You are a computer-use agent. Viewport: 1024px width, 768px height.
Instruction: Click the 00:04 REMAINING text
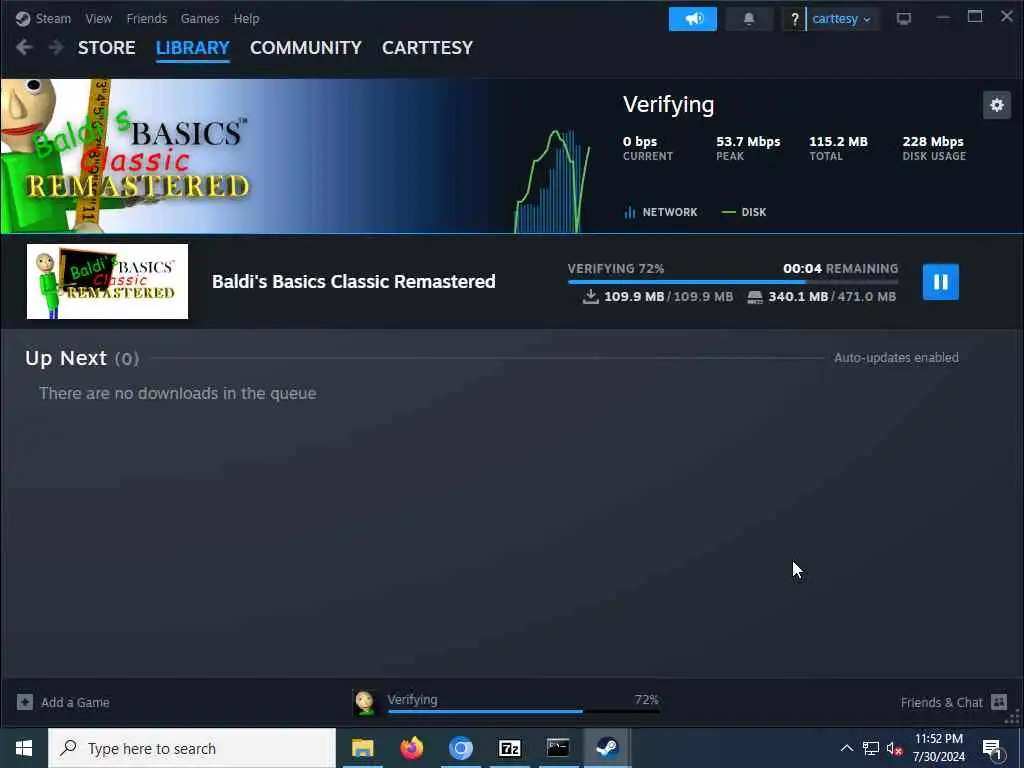840,268
